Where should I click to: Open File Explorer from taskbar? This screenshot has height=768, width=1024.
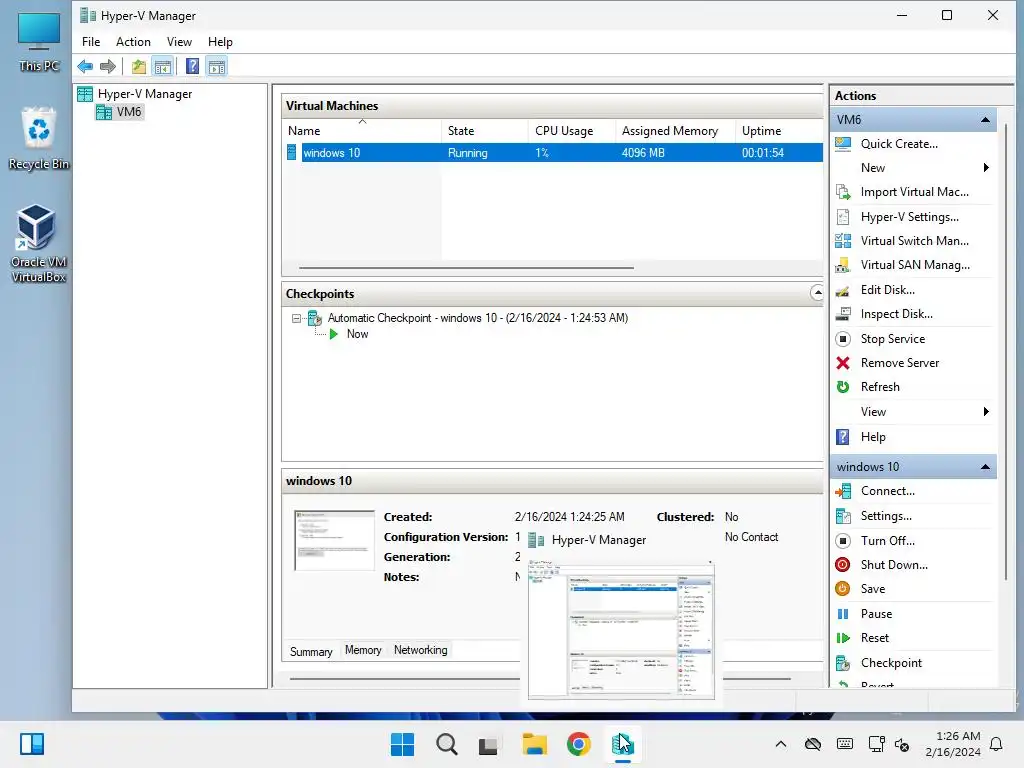pos(534,744)
